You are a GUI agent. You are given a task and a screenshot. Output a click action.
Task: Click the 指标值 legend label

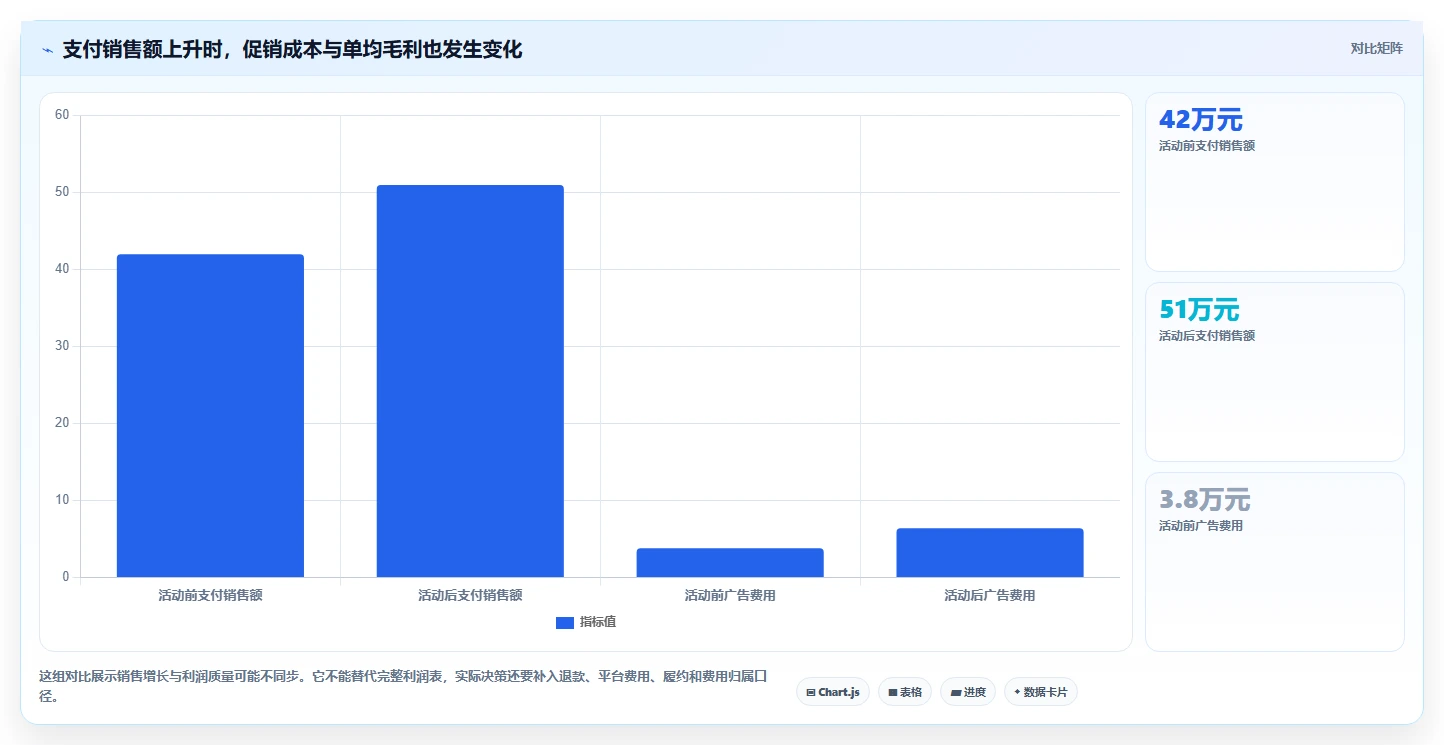click(x=598, y=622)
